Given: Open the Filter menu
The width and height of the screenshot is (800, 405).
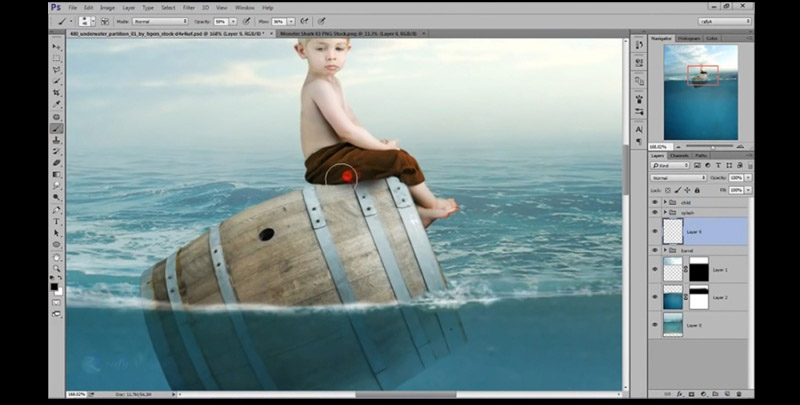Looking at the screenshot, I should tap(189, 8).
